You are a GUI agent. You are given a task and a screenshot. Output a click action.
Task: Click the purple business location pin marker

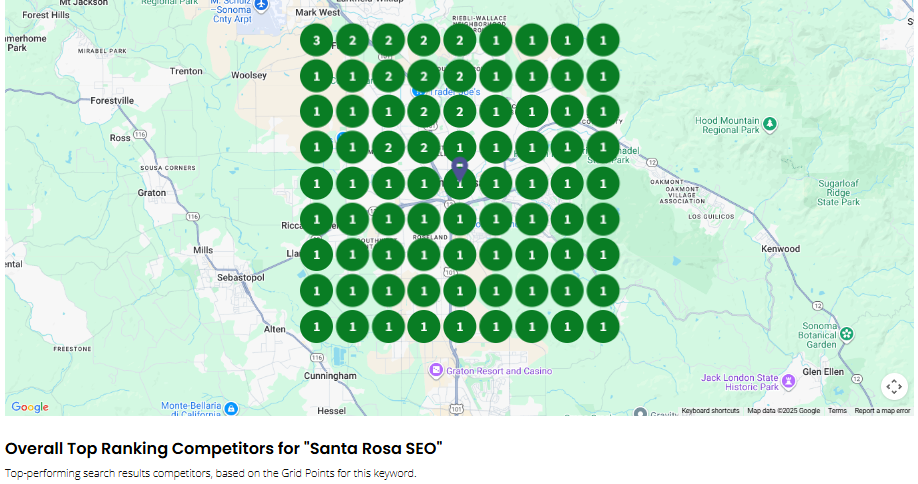click(x=460, y=170)
